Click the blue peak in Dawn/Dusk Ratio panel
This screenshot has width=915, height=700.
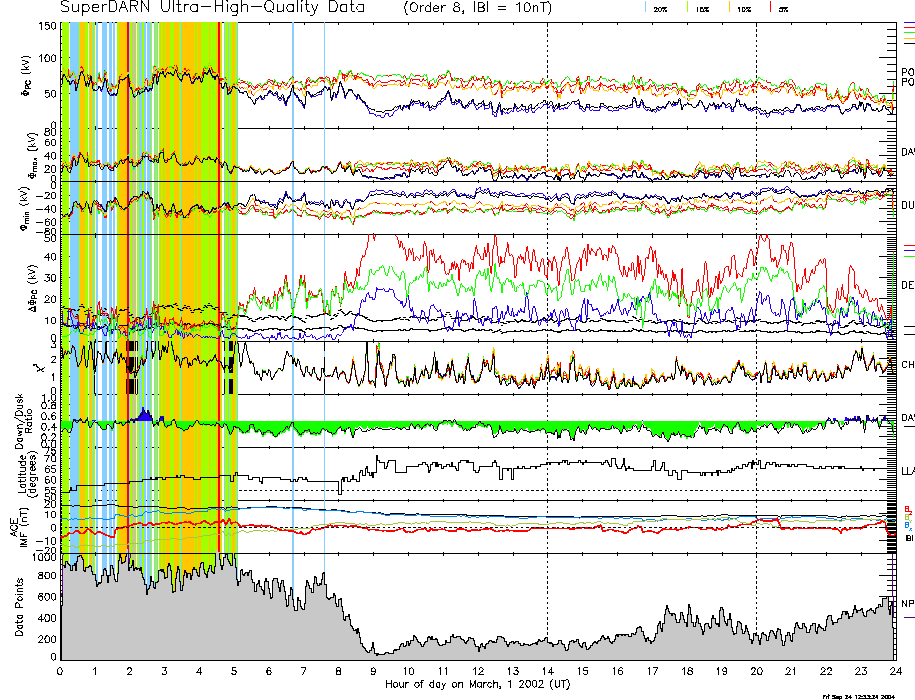click(145, 414)
